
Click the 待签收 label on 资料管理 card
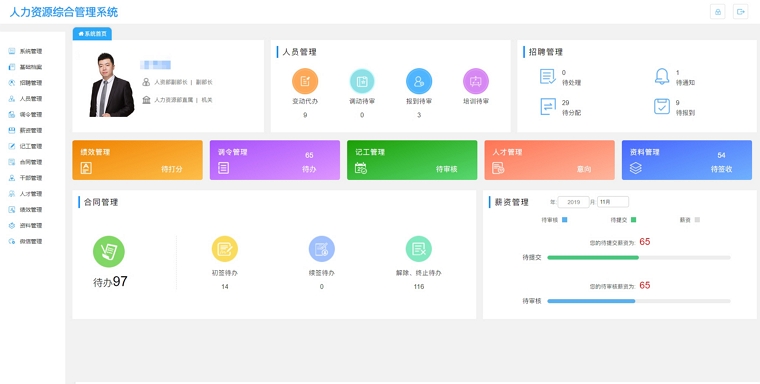click(x=721, y=169)
